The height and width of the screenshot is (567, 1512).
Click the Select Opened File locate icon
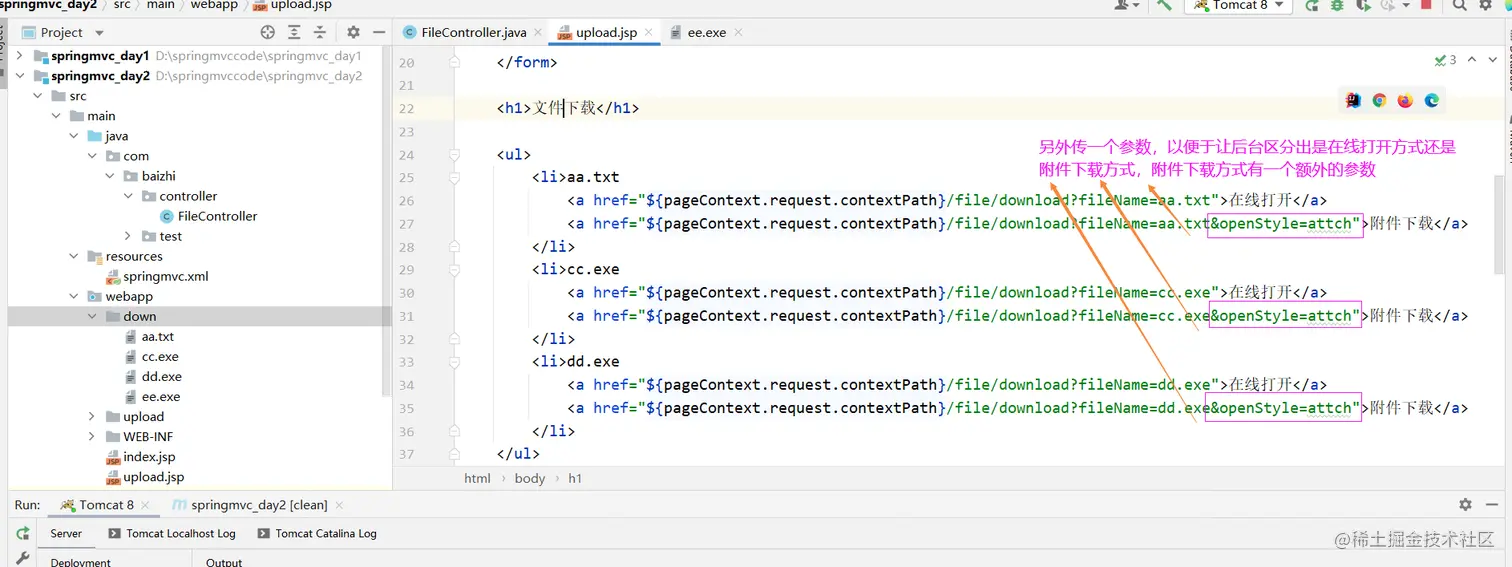(x=267, y=32)
